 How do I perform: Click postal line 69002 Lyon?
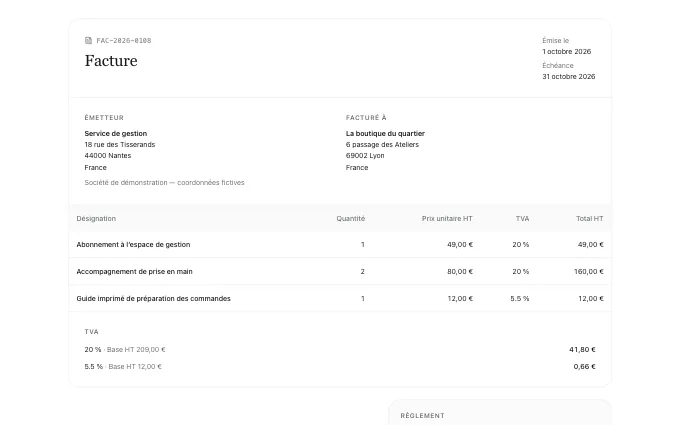click(365, 155)
